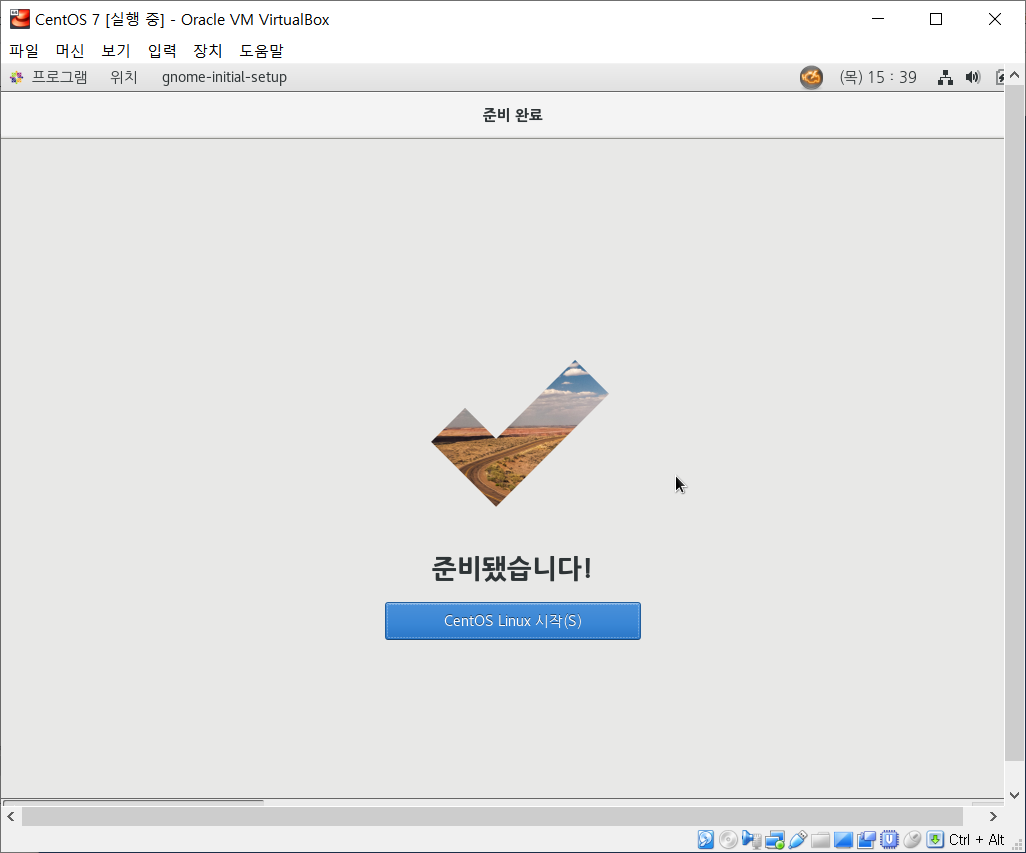Click the orange update notification icon
This screenshot has height=853, width=1026.
[811, 77]
